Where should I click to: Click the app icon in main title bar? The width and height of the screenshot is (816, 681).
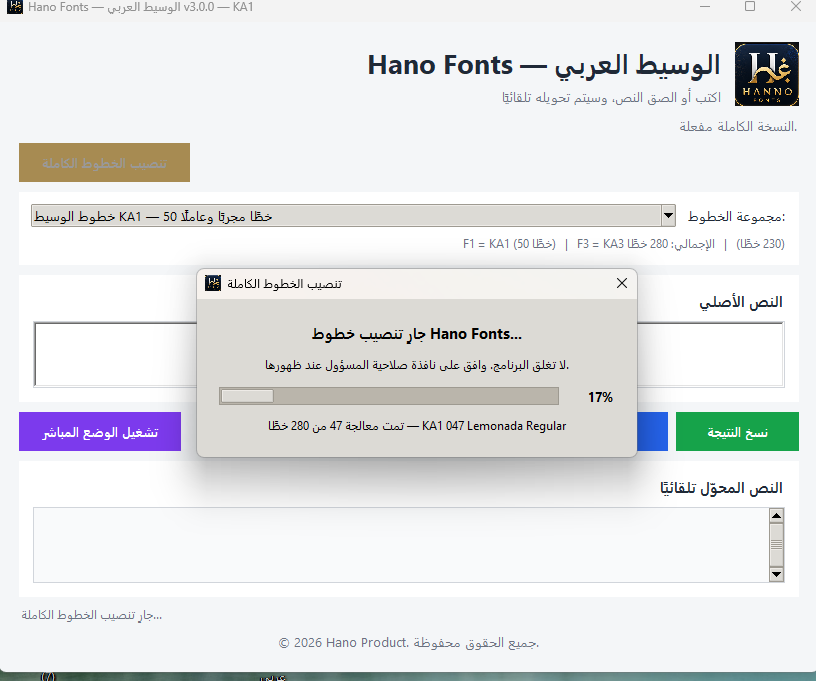coord(15,7)
